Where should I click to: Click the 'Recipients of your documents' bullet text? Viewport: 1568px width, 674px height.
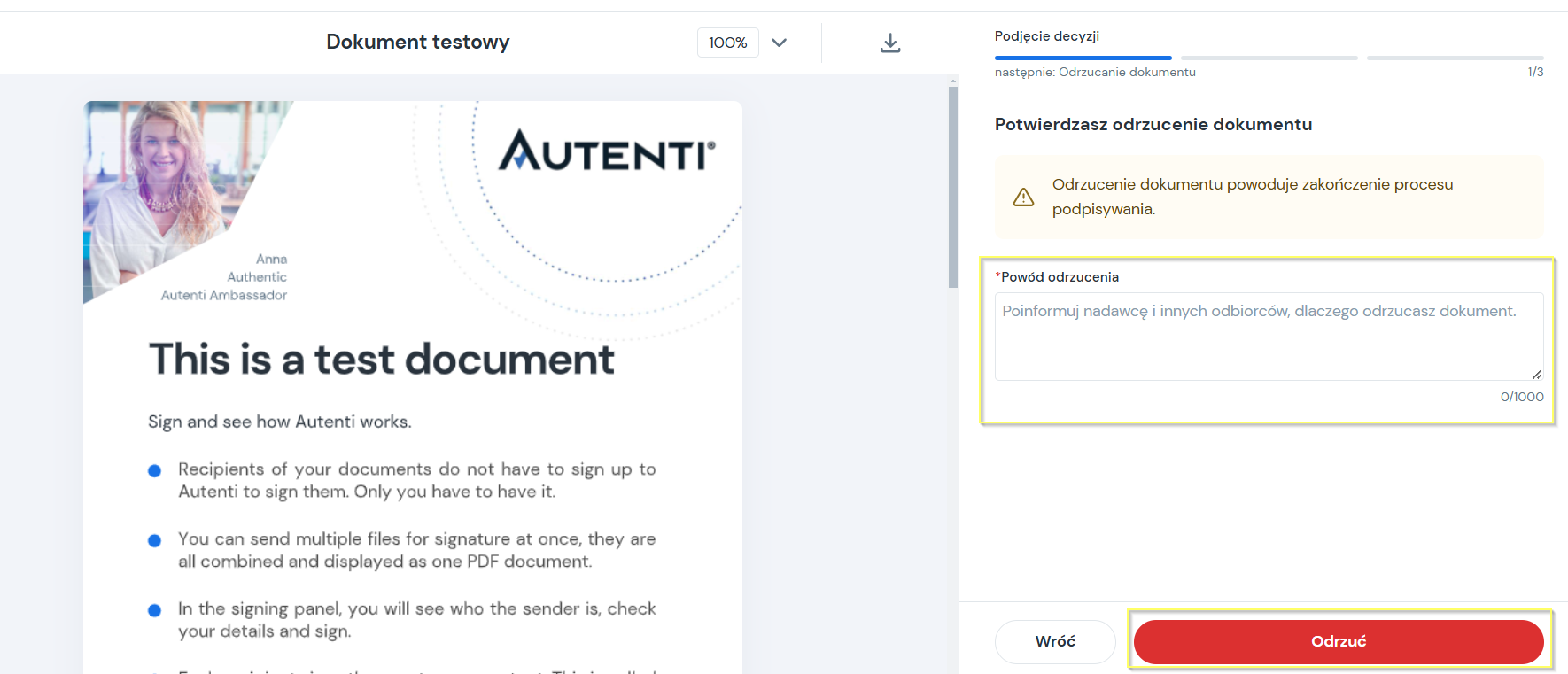[x=417, y=480]
